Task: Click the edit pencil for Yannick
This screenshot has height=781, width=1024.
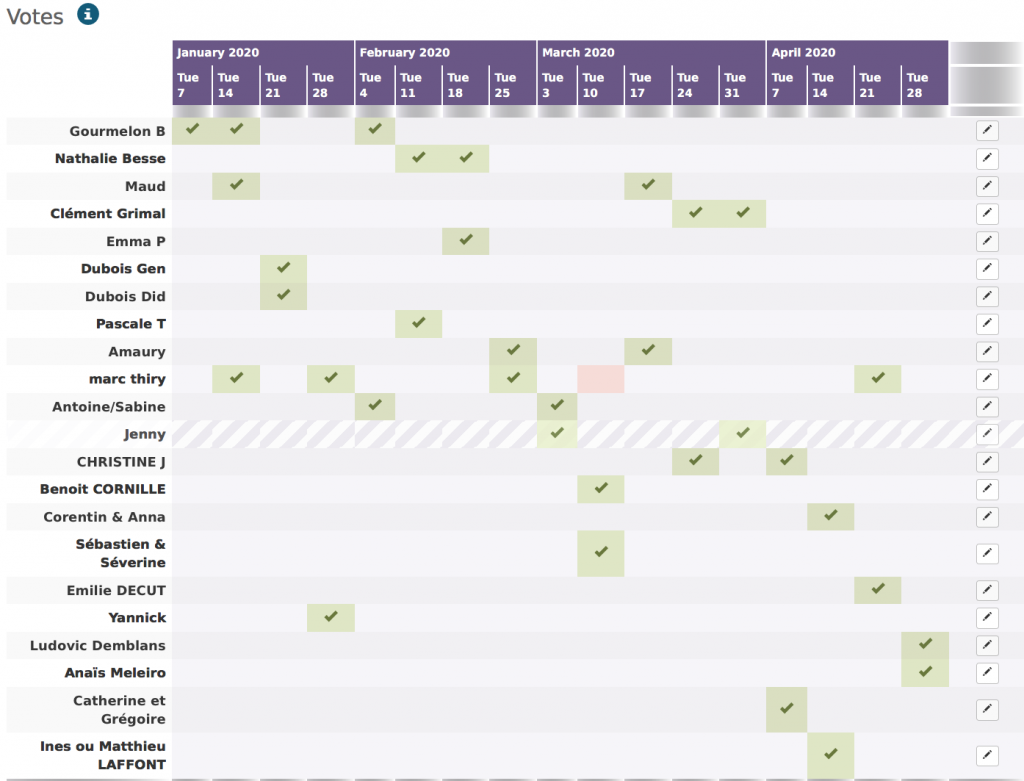Action: click(x=987, y=618)
